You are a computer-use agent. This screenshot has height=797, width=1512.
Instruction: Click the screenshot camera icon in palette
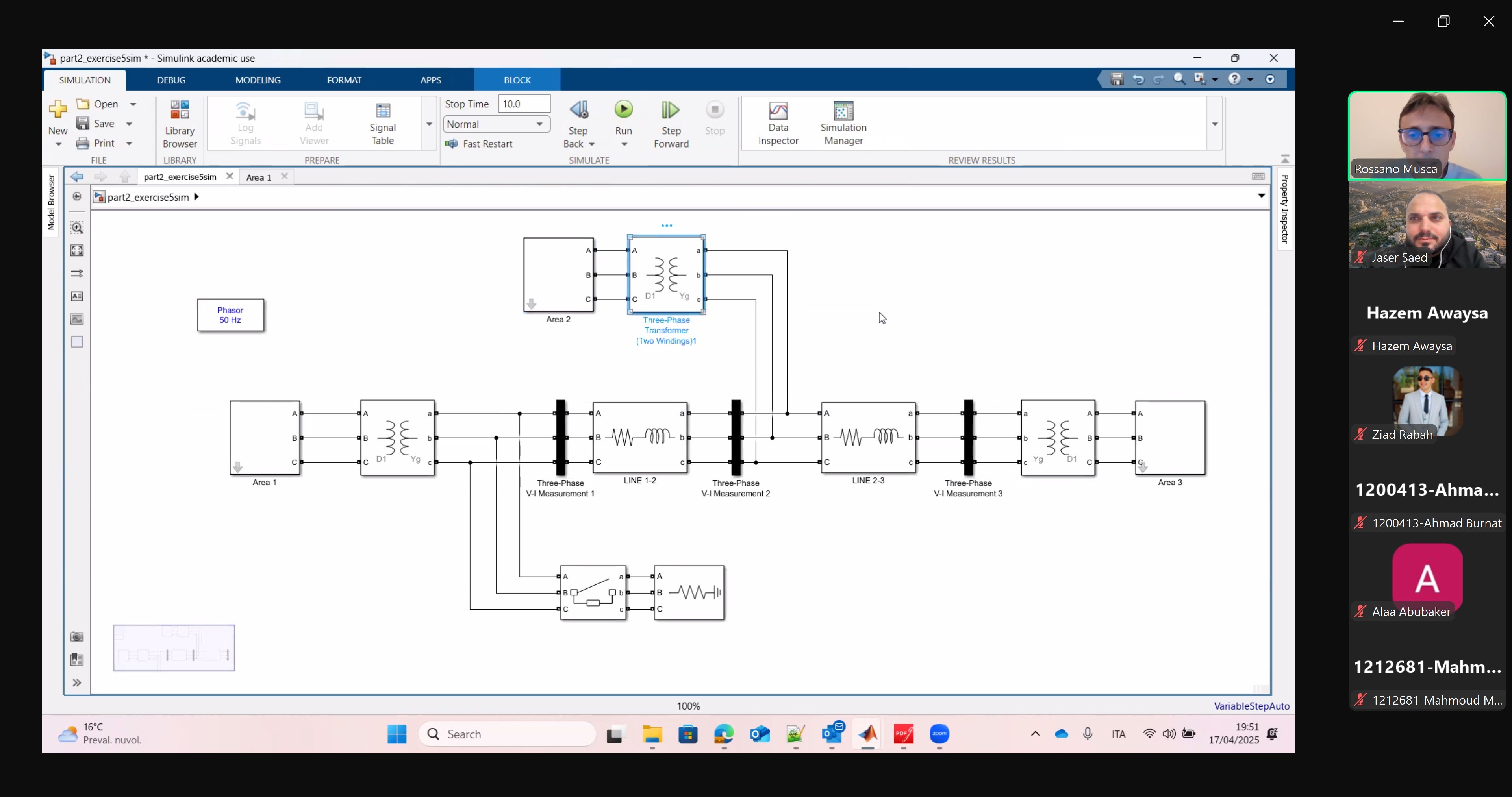pos(77,637)
